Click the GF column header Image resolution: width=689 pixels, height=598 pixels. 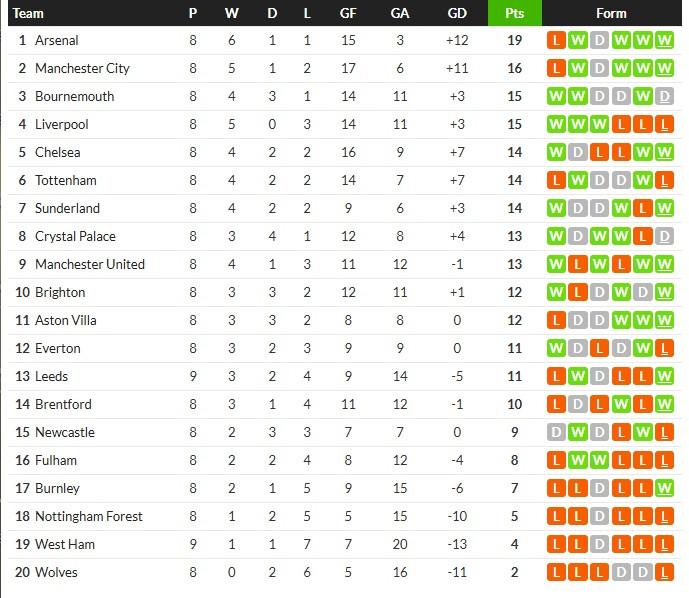tap(347, 13)
